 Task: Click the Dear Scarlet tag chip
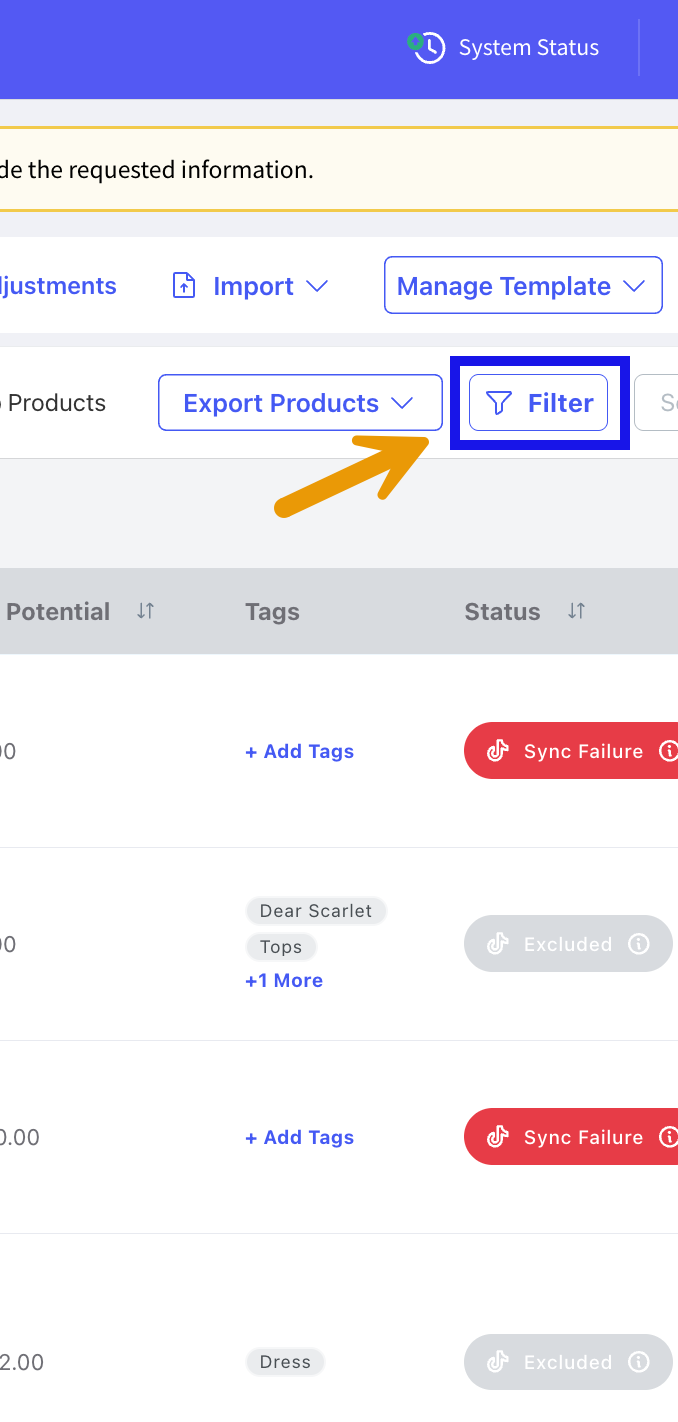pyautogui.click(x=316, y=911)
